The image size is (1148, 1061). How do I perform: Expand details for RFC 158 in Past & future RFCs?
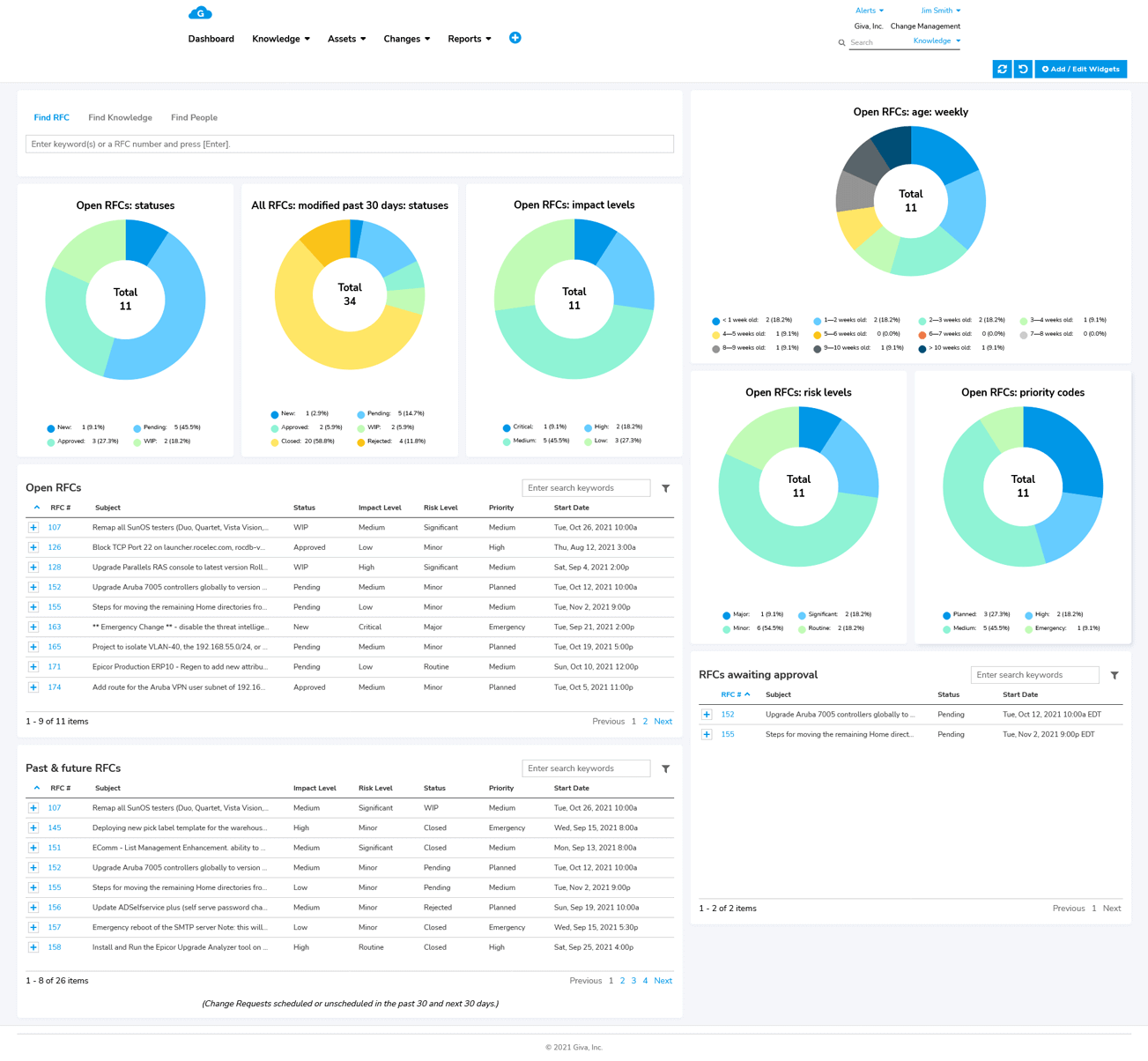click(x=33, y=946)
